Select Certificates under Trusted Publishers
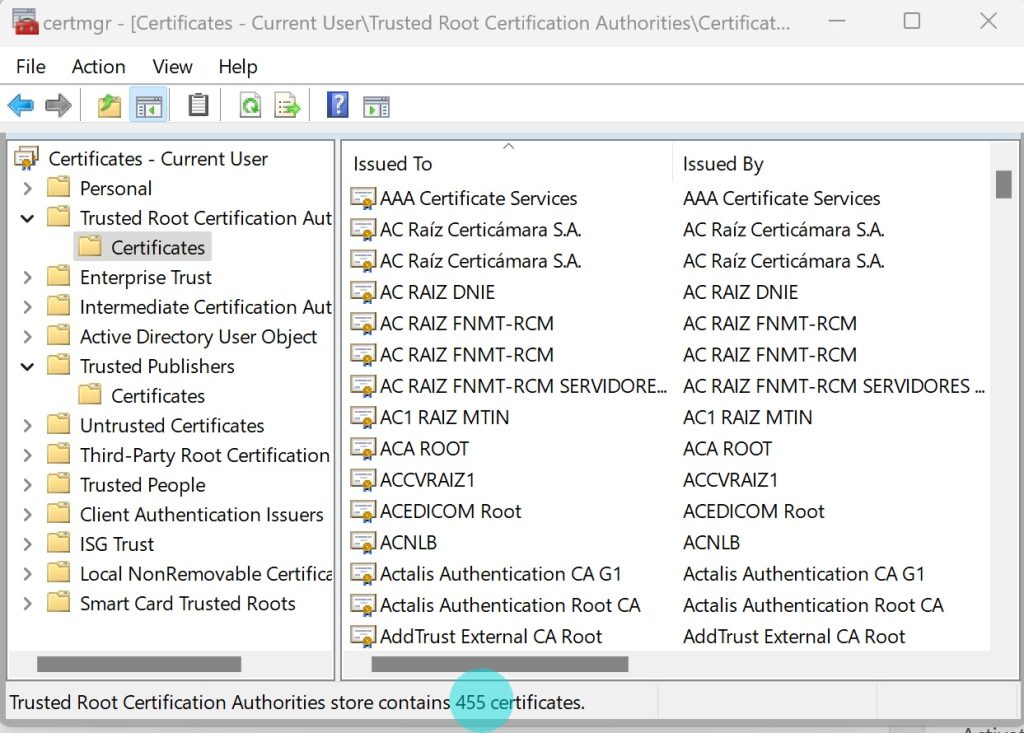 coord(158,396)
